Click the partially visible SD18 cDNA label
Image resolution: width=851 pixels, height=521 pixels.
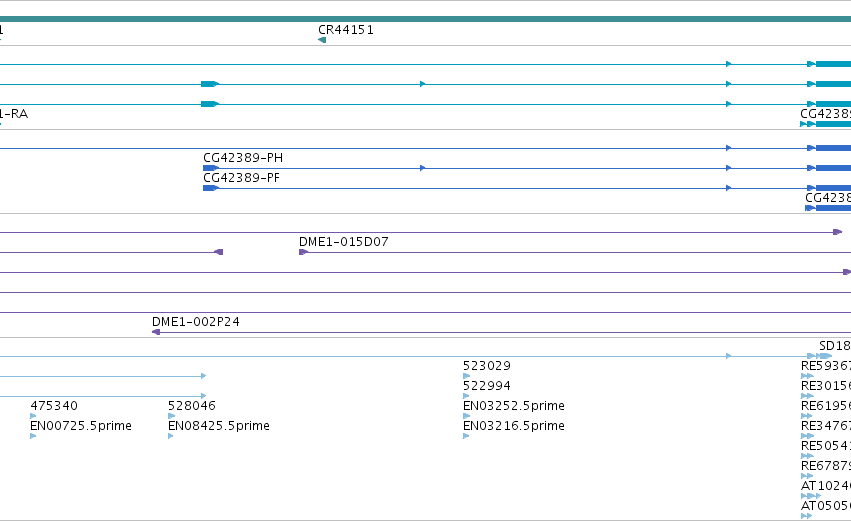[x=835, y=346]
